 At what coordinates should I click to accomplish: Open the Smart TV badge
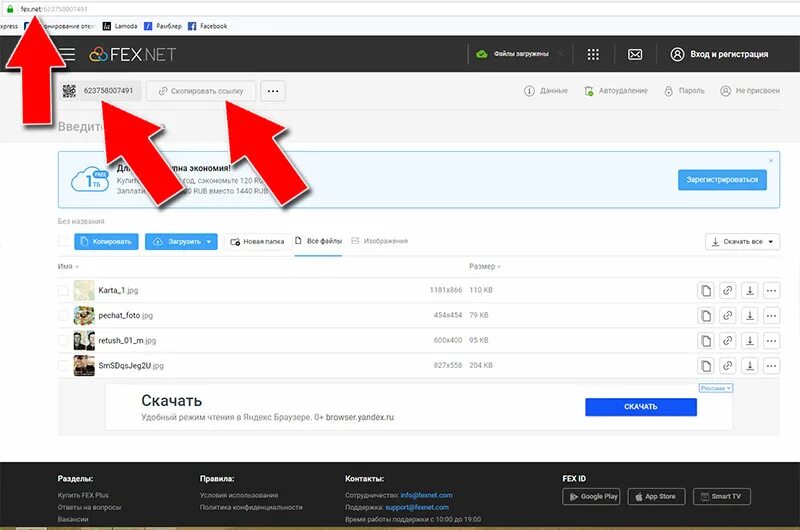click(x=721, y=496)
